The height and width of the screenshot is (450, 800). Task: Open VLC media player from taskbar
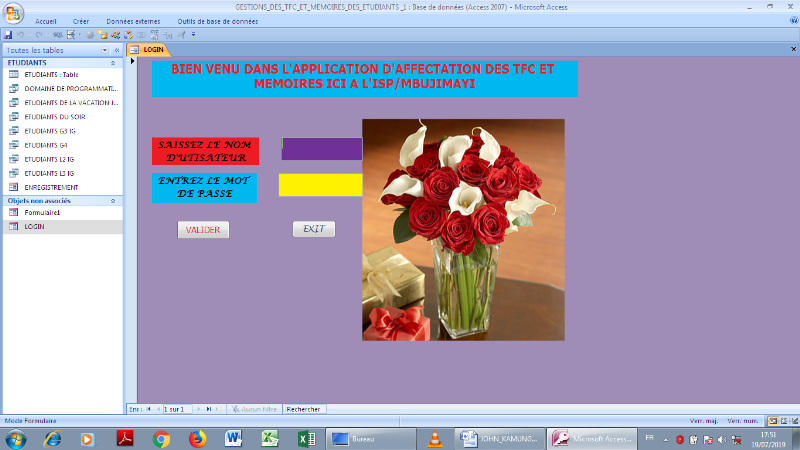pos(435,439)
